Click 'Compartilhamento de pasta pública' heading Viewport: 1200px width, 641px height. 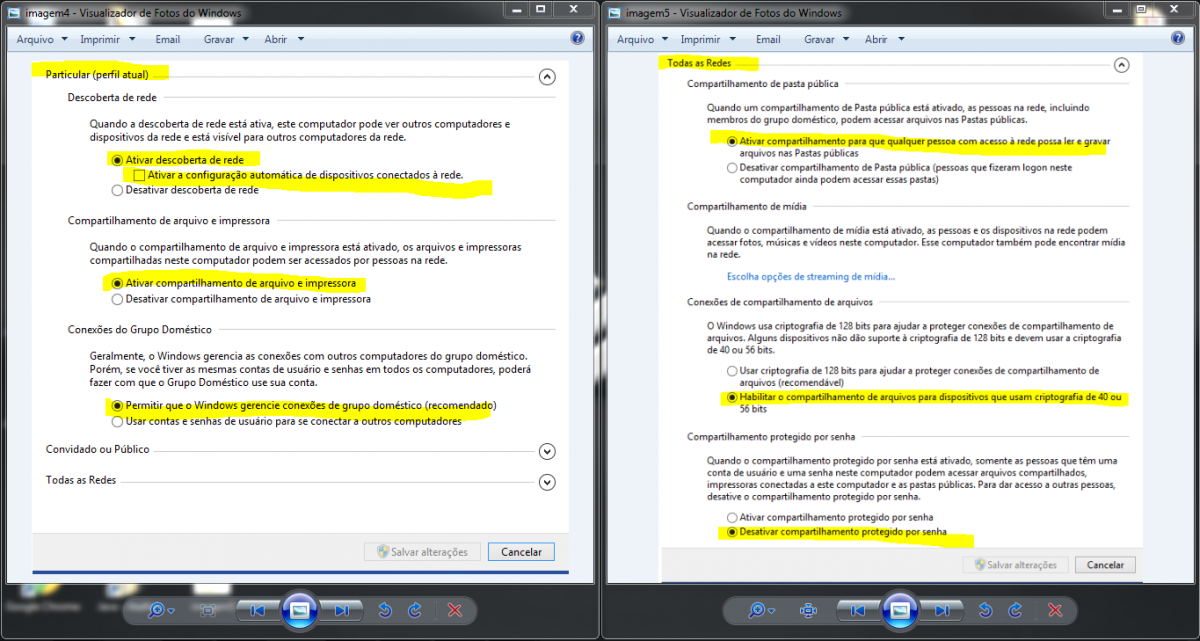(762, 84)
